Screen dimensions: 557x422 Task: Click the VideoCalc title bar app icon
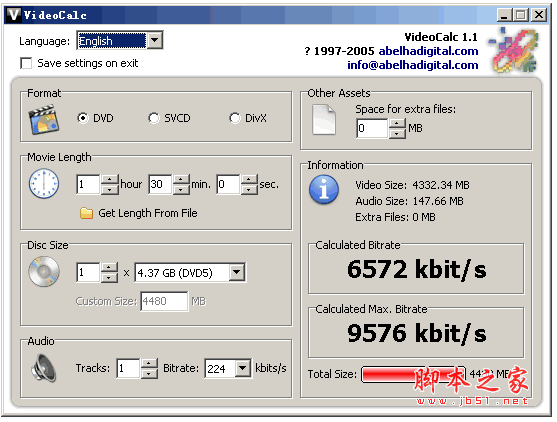(x=14, y=15)
